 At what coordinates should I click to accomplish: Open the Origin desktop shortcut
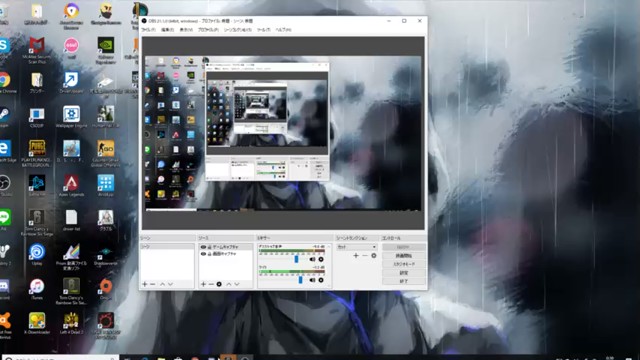coord(106,289)
